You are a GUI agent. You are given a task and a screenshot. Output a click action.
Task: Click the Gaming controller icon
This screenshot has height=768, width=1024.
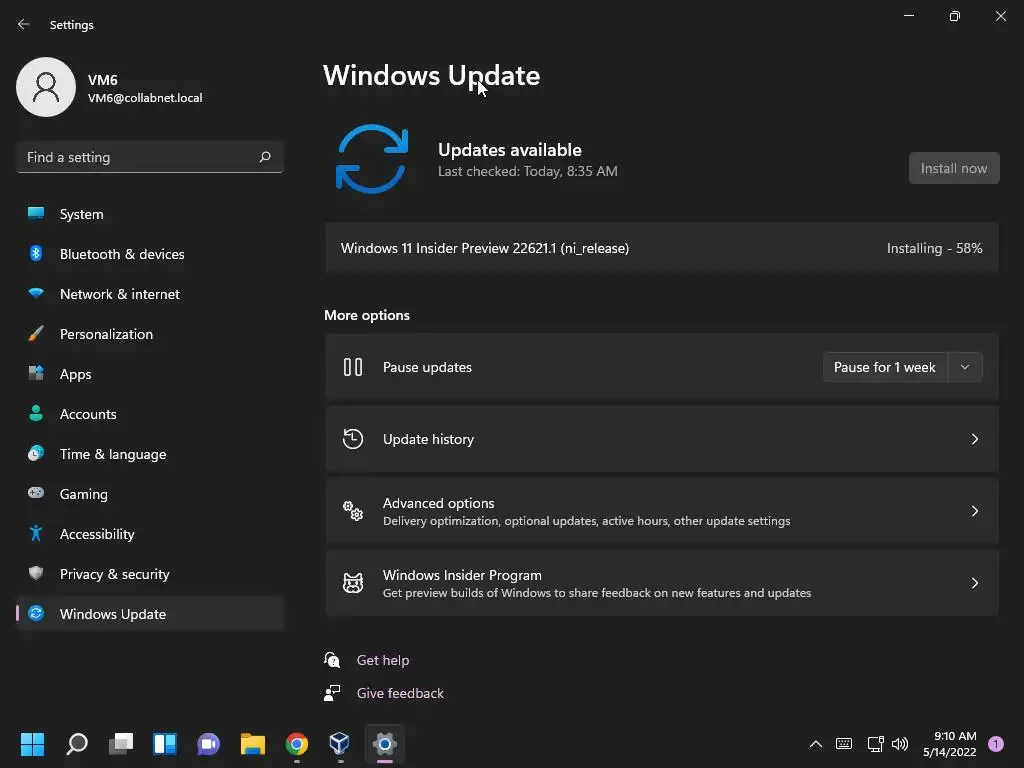(36, 493)
